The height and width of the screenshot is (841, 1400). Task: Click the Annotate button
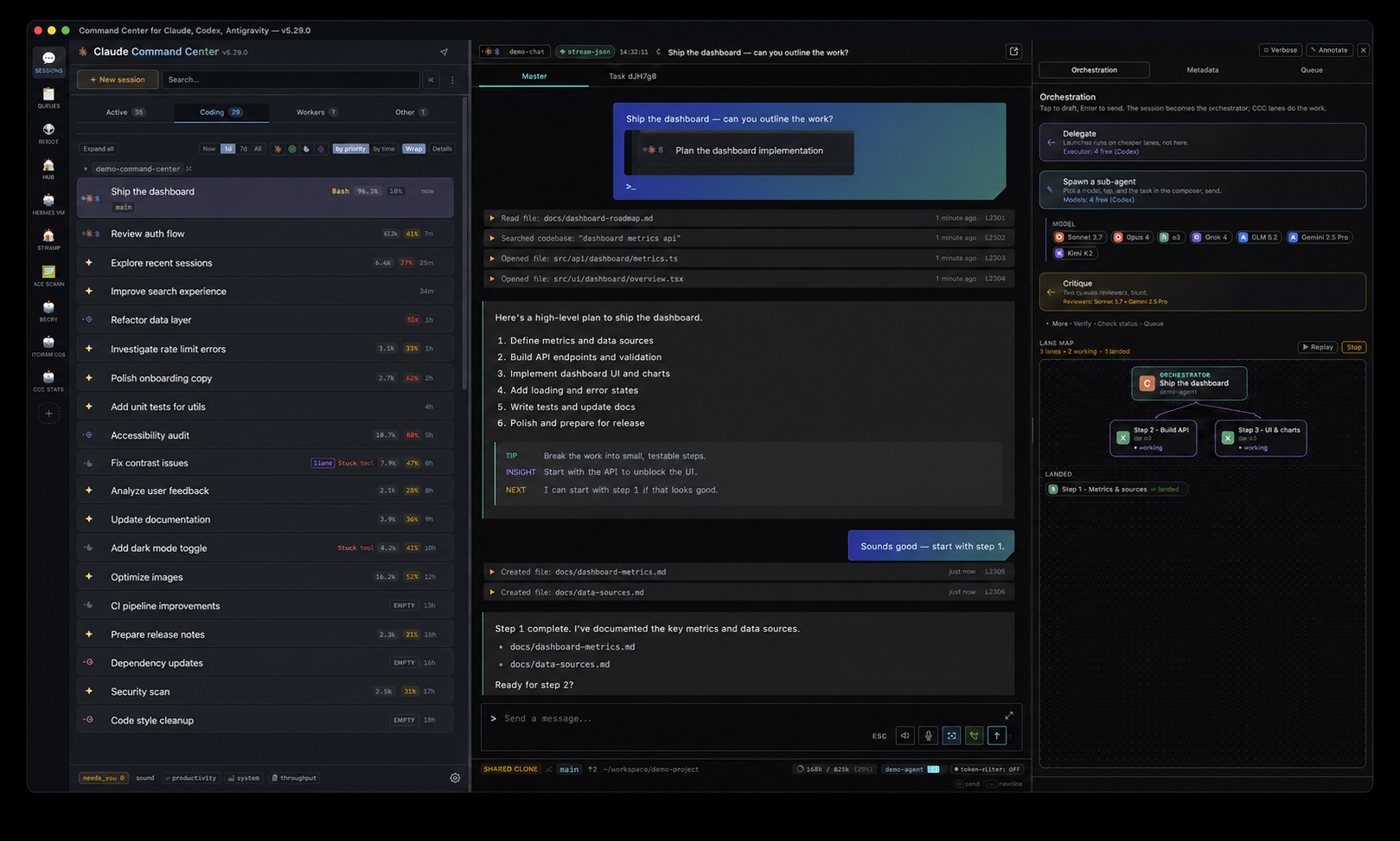click(1329, 50)
